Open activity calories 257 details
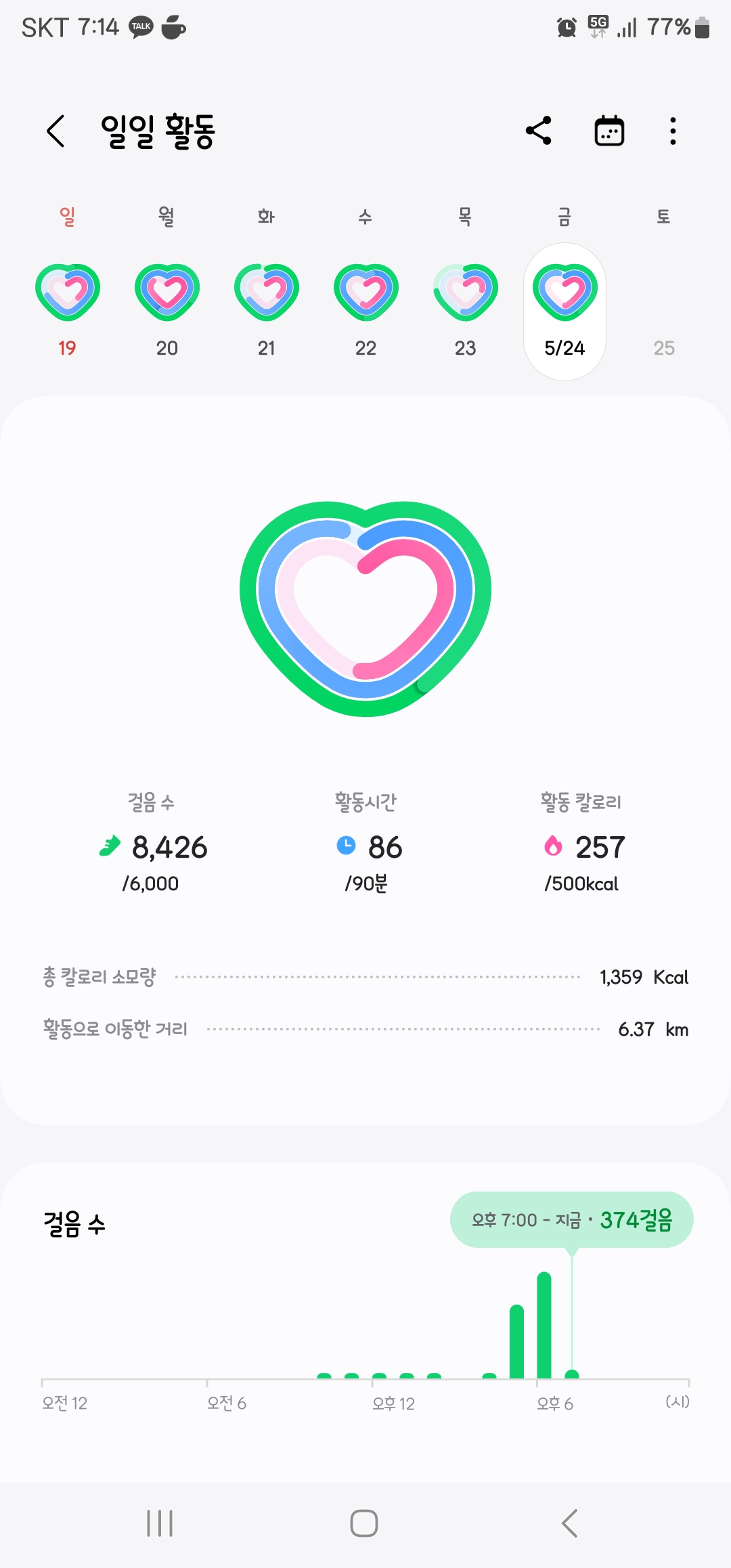 (583, 847)
